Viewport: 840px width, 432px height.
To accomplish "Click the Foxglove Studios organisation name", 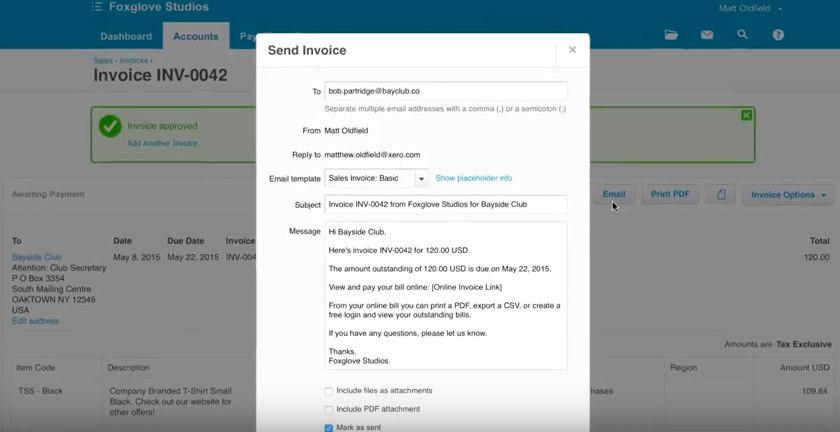I will (159, 7).
